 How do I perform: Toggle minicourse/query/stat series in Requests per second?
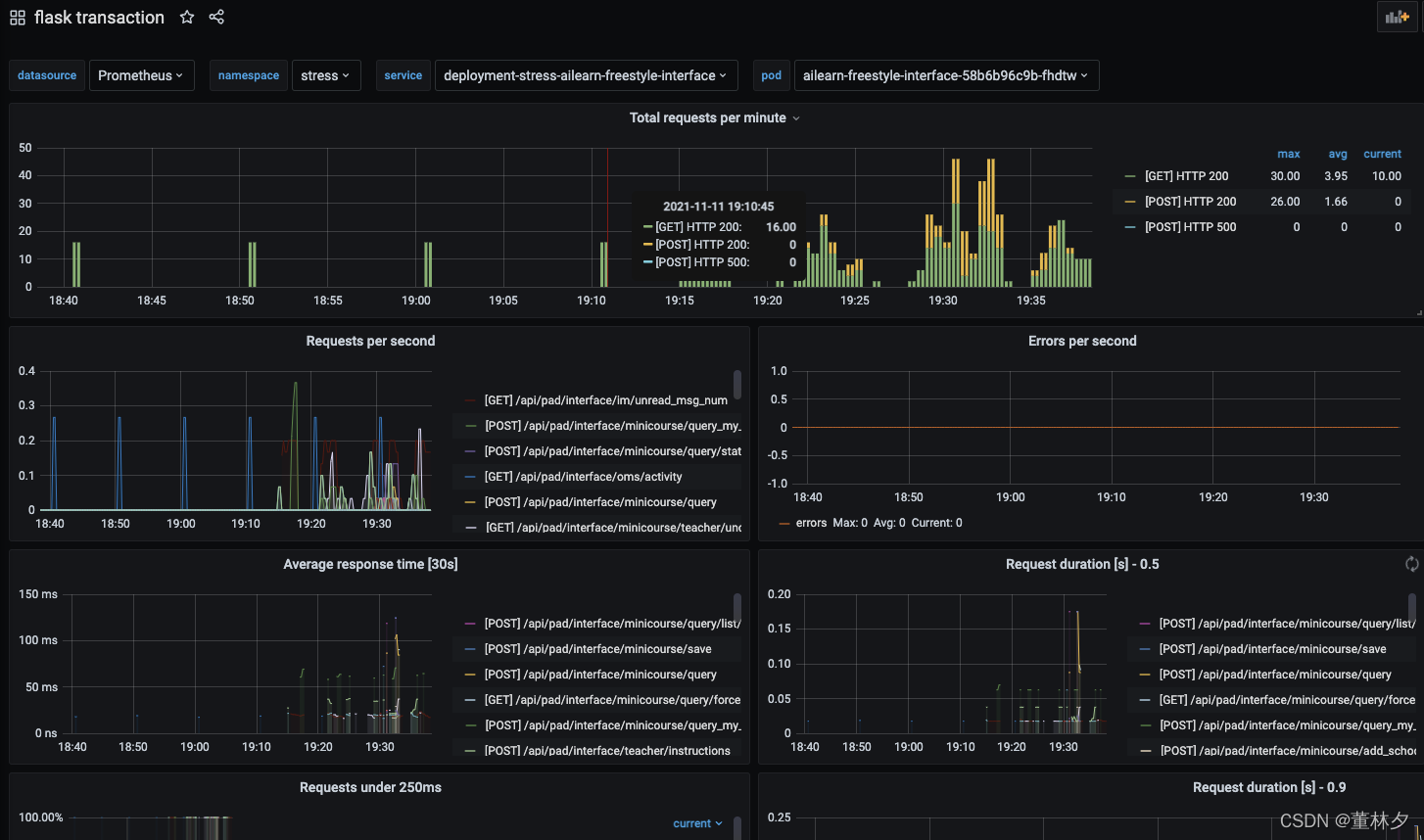pos(612,451)
